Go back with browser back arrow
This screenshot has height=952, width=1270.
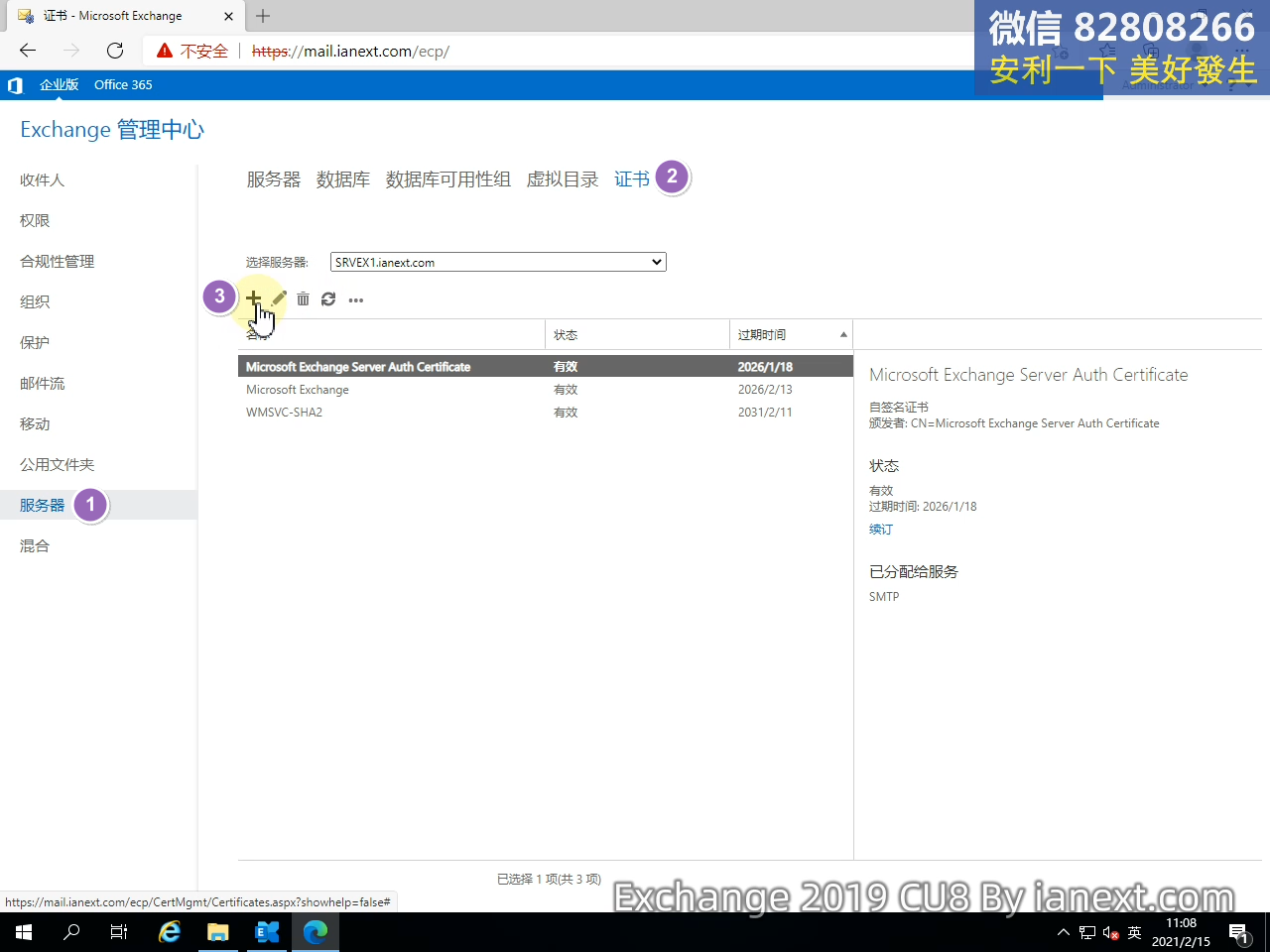(x=28, y=51)
